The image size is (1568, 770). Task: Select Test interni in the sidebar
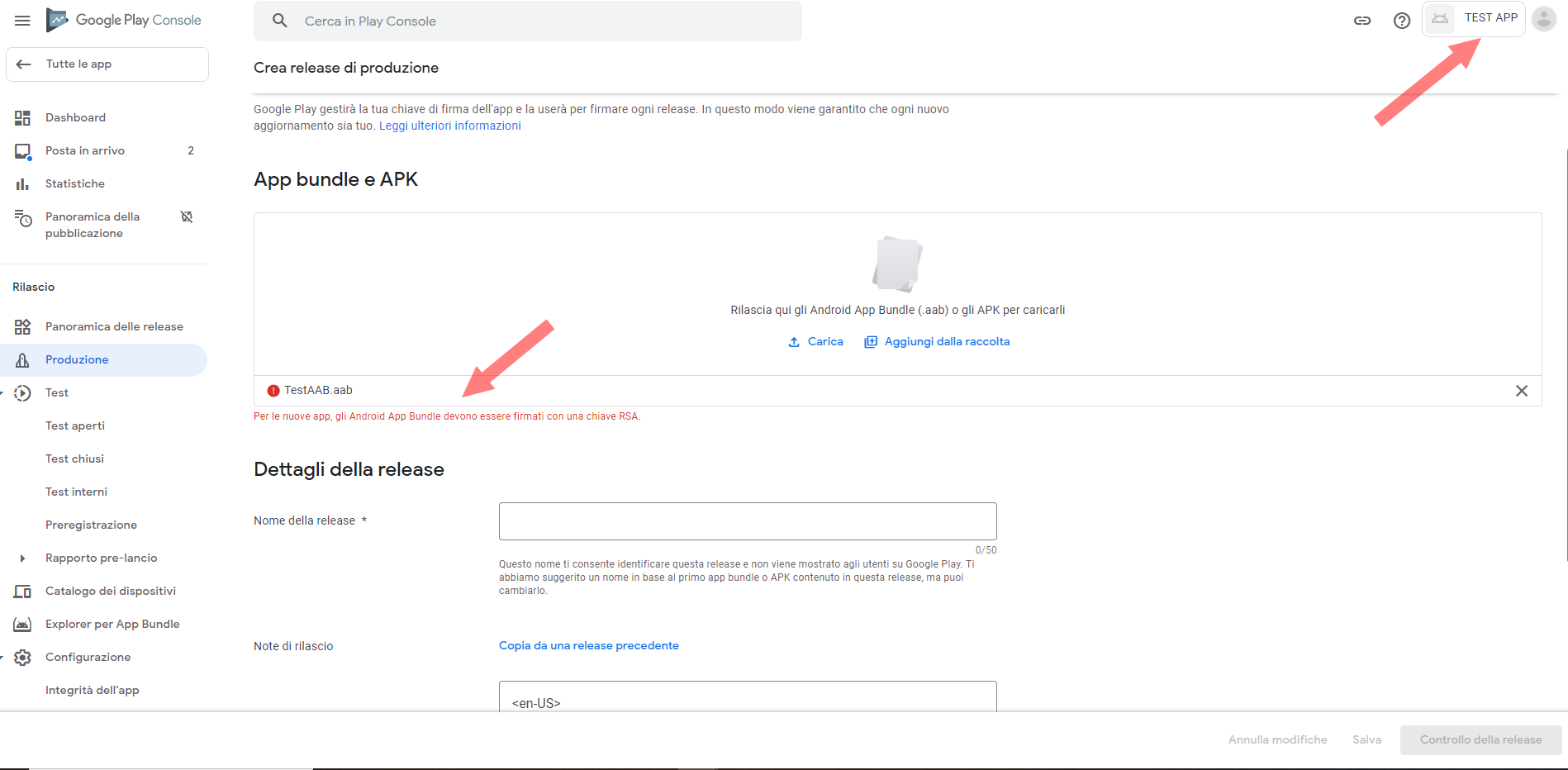click(x=76, y=492)
